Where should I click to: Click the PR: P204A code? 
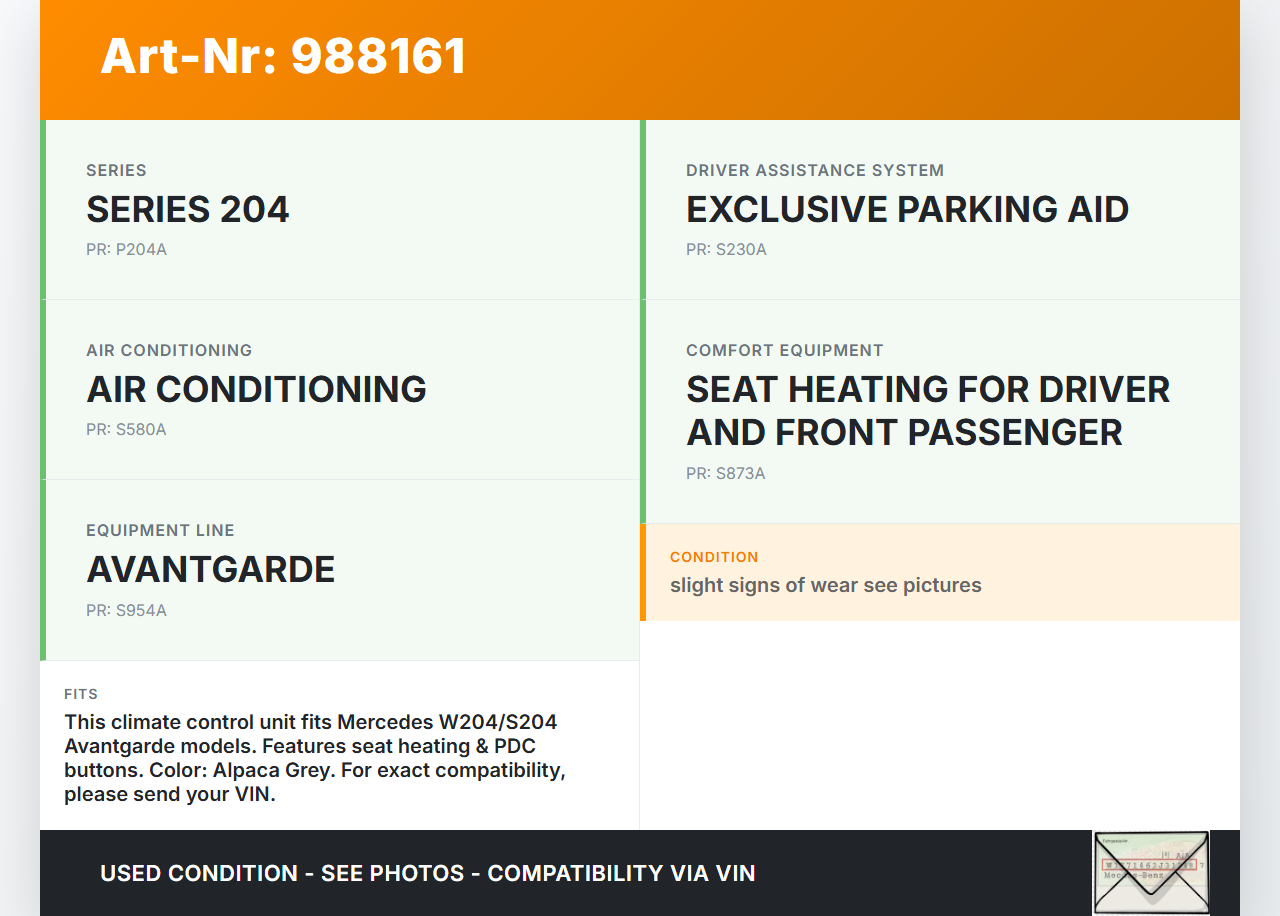(x=126, y=250)
